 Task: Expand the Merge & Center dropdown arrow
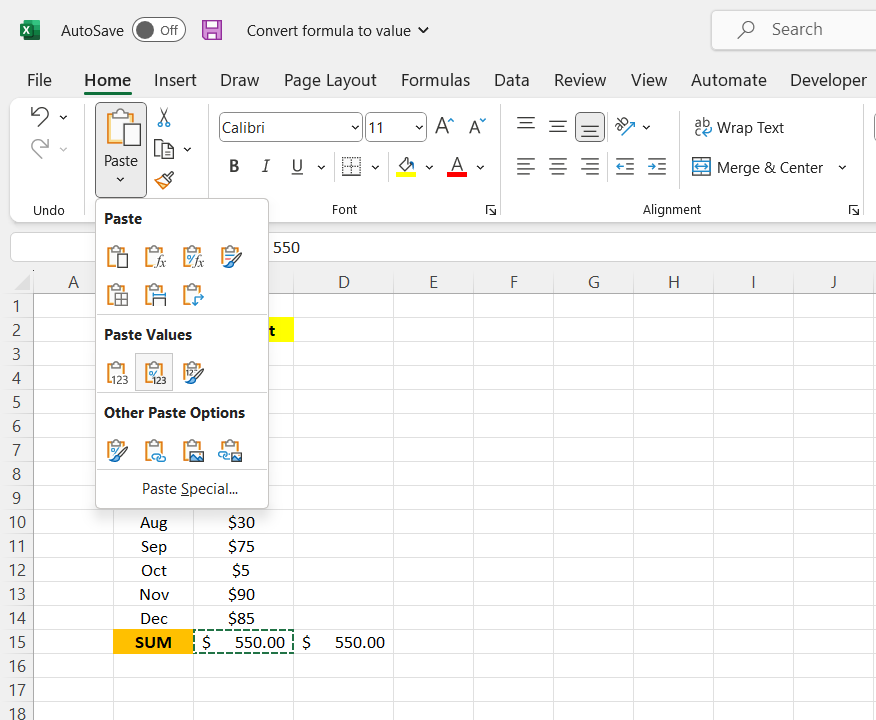842,168
